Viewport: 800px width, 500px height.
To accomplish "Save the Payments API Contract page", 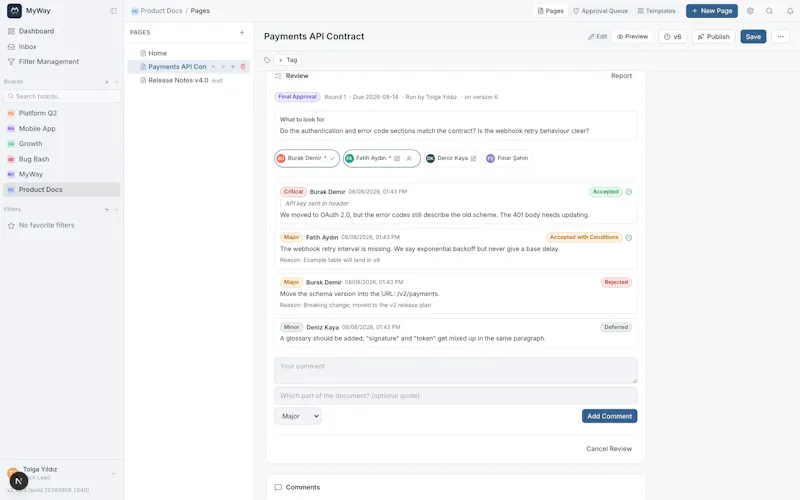I will click(753, 37).
